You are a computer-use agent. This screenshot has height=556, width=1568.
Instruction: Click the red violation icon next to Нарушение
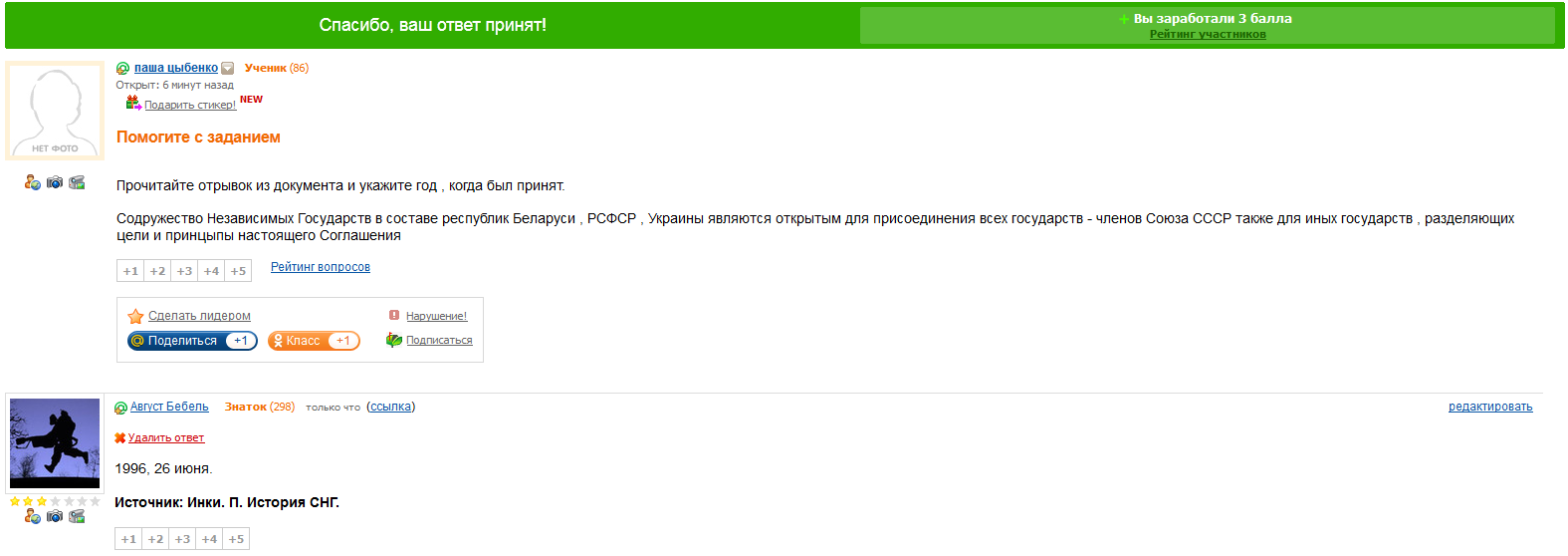pos(394,315)
